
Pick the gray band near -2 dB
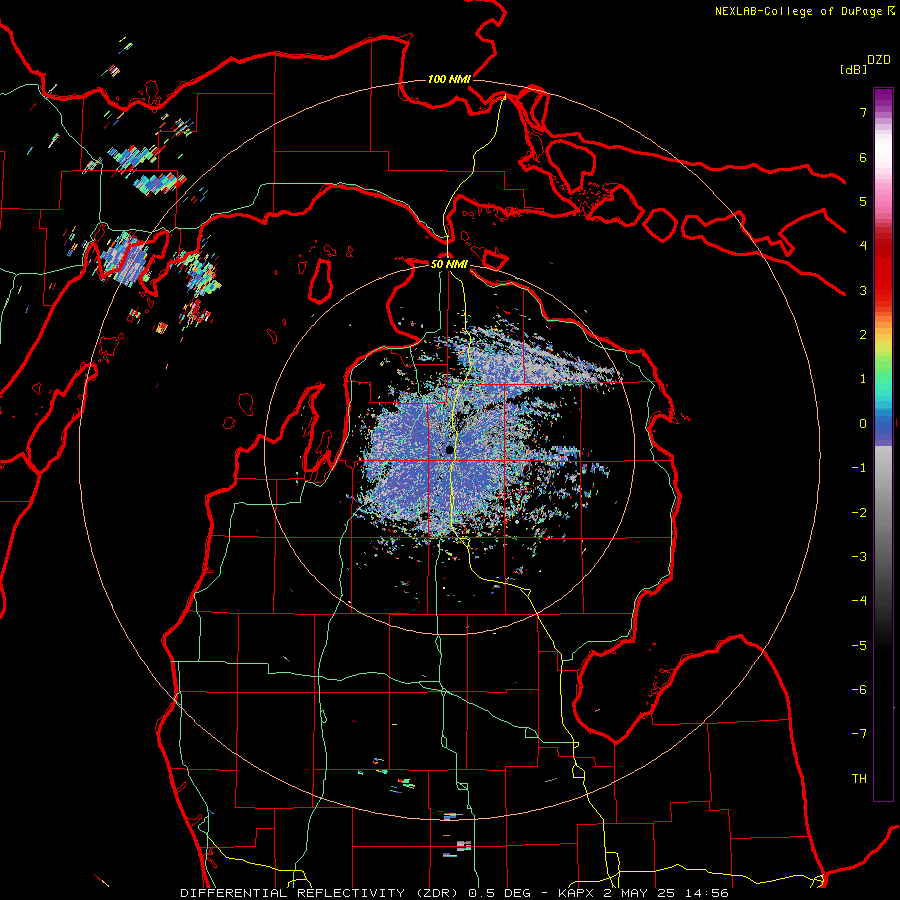click(x=883, y=513)
